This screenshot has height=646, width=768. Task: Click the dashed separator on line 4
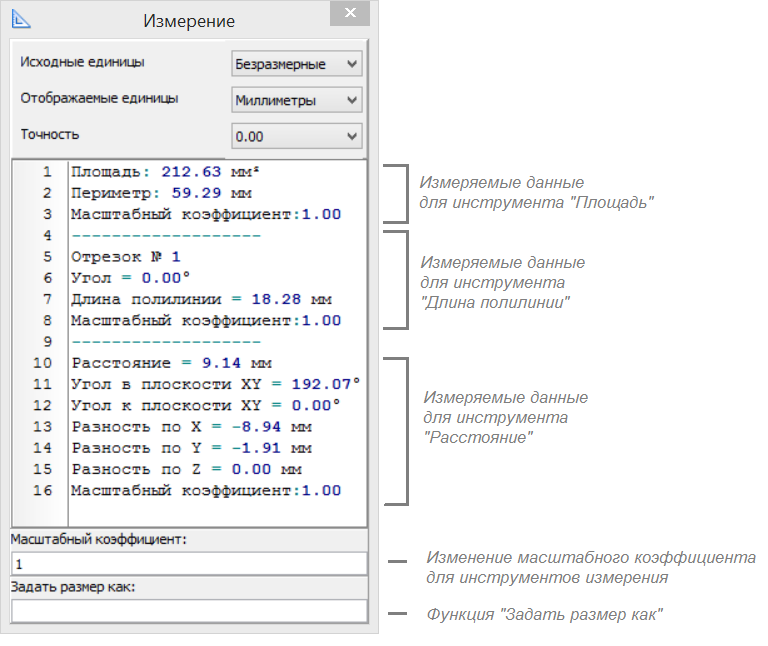[x=166, y=236]
